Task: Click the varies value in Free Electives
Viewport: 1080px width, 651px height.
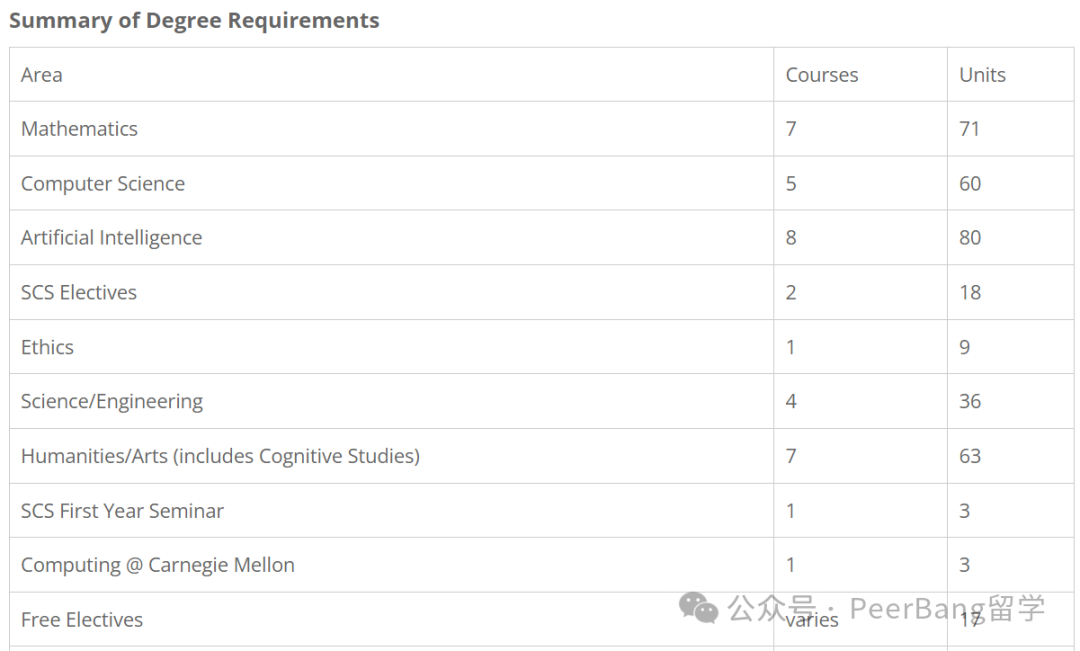Action: pyautogui.click(x=812, y=620)
